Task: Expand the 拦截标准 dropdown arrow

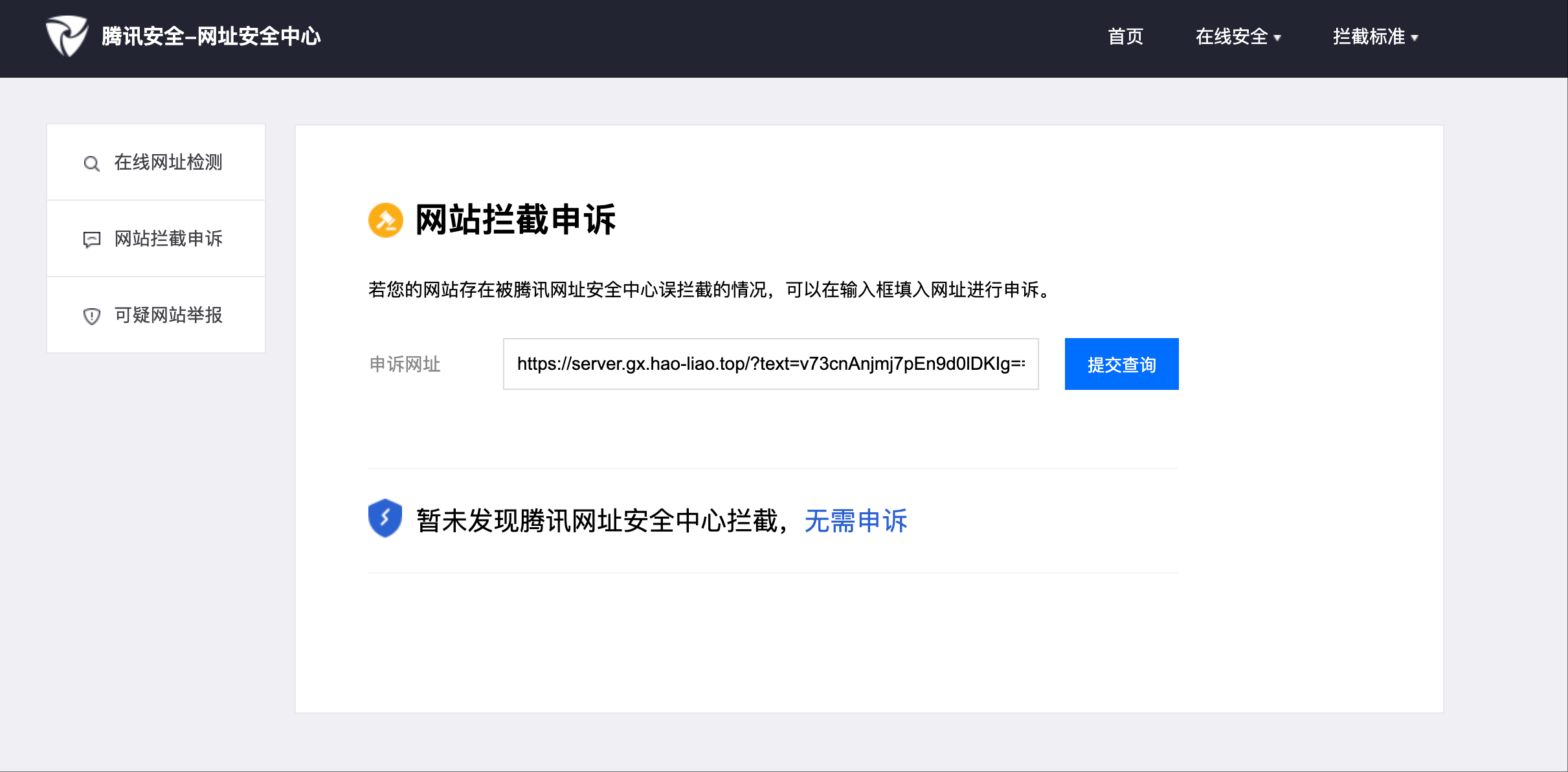Action: click(x=1415, y=38)
